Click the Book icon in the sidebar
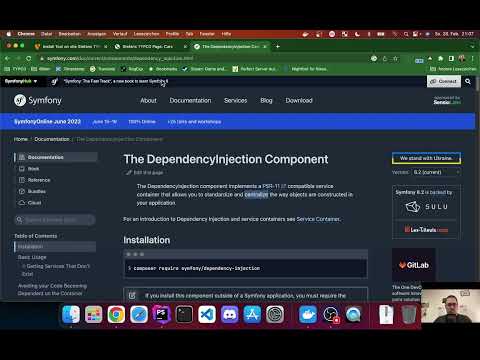 coord(22,169)
